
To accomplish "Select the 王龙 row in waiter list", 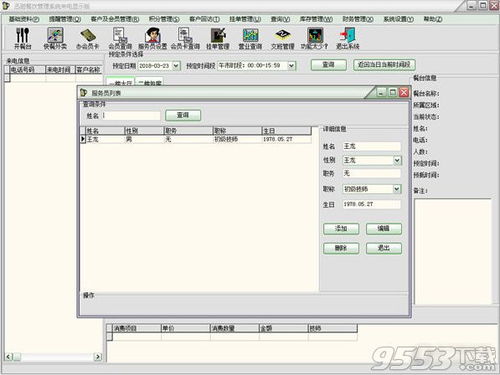I will click(196, 139).
